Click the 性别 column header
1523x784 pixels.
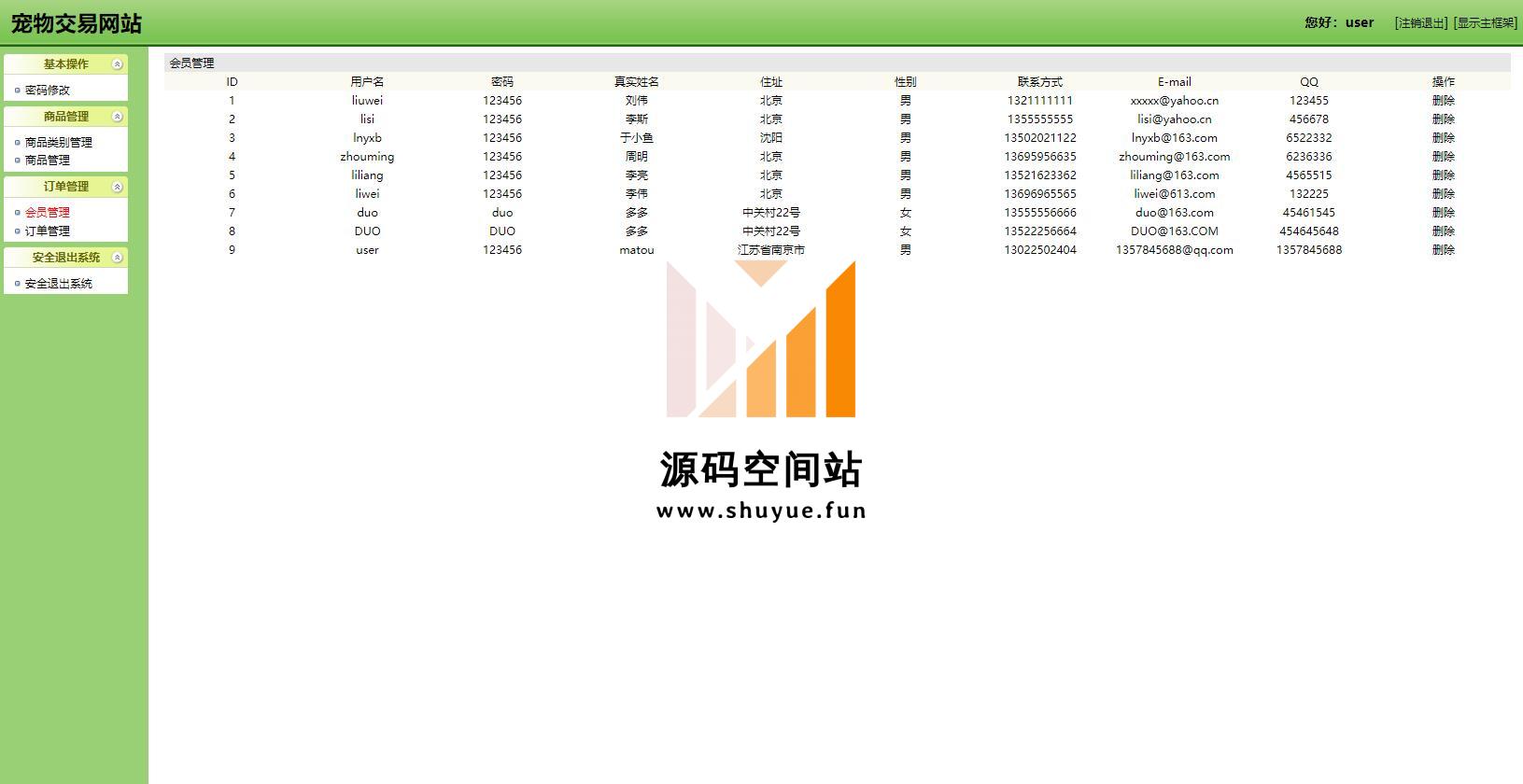tap(906, 82)
